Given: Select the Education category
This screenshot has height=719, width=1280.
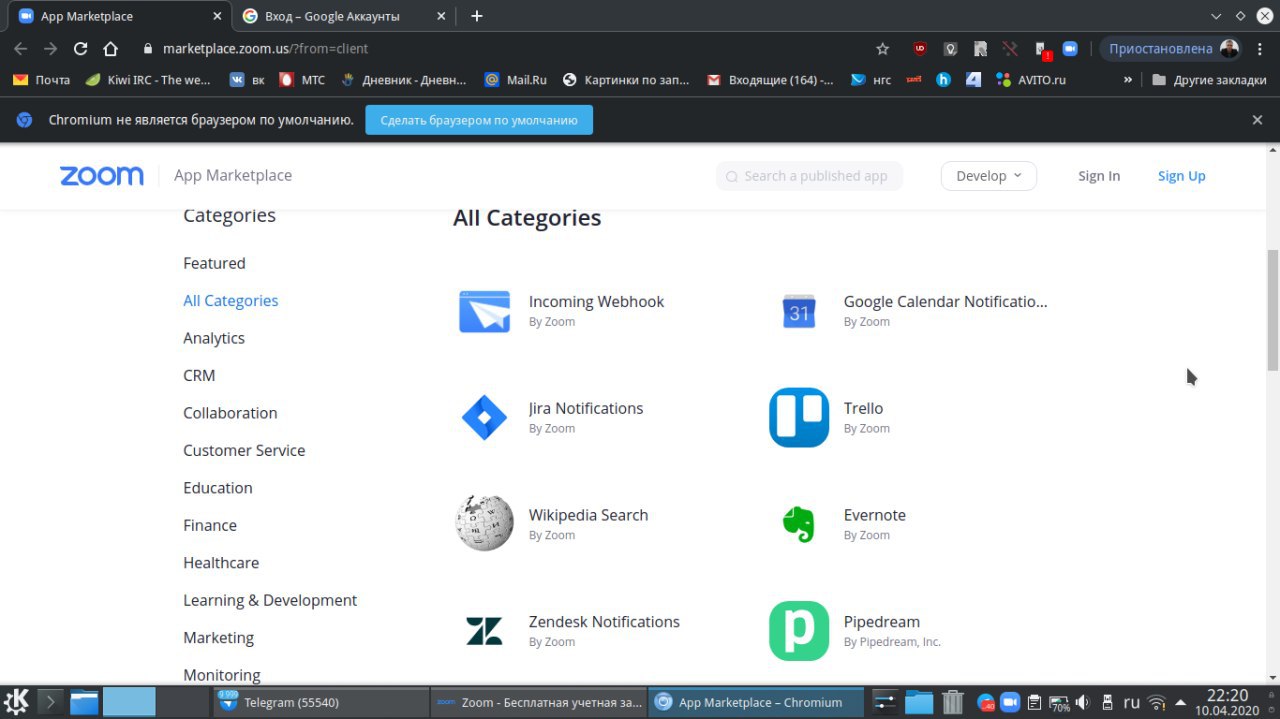Looking at the screenshot, I should 218,488.
